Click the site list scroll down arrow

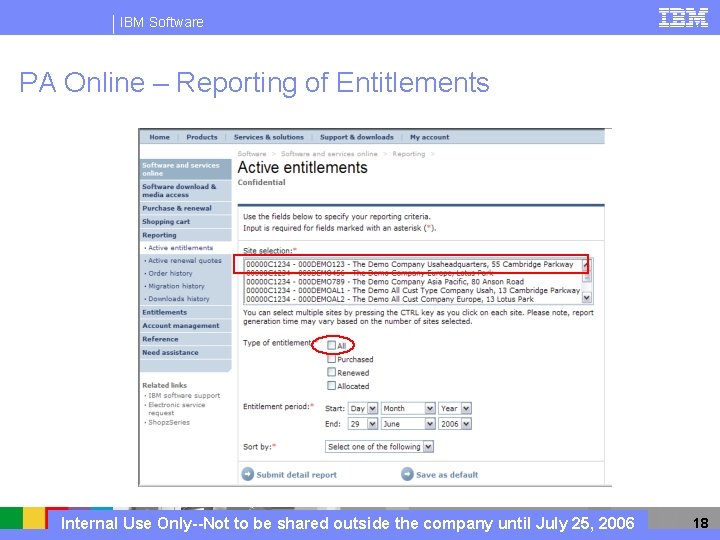click(x=586, y=298)
